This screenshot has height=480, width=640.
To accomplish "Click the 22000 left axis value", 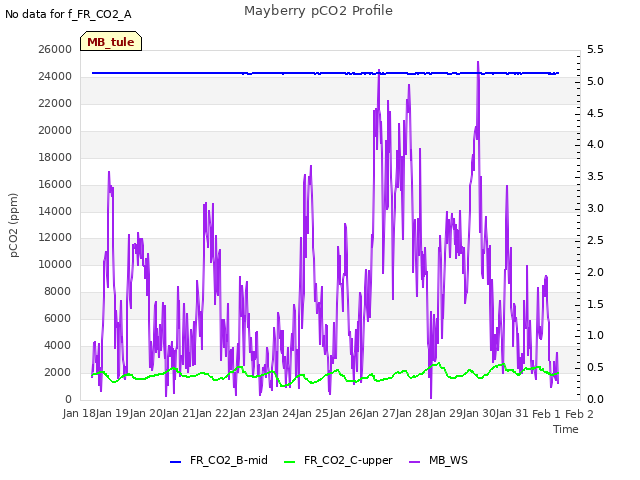I will point(55,103).
